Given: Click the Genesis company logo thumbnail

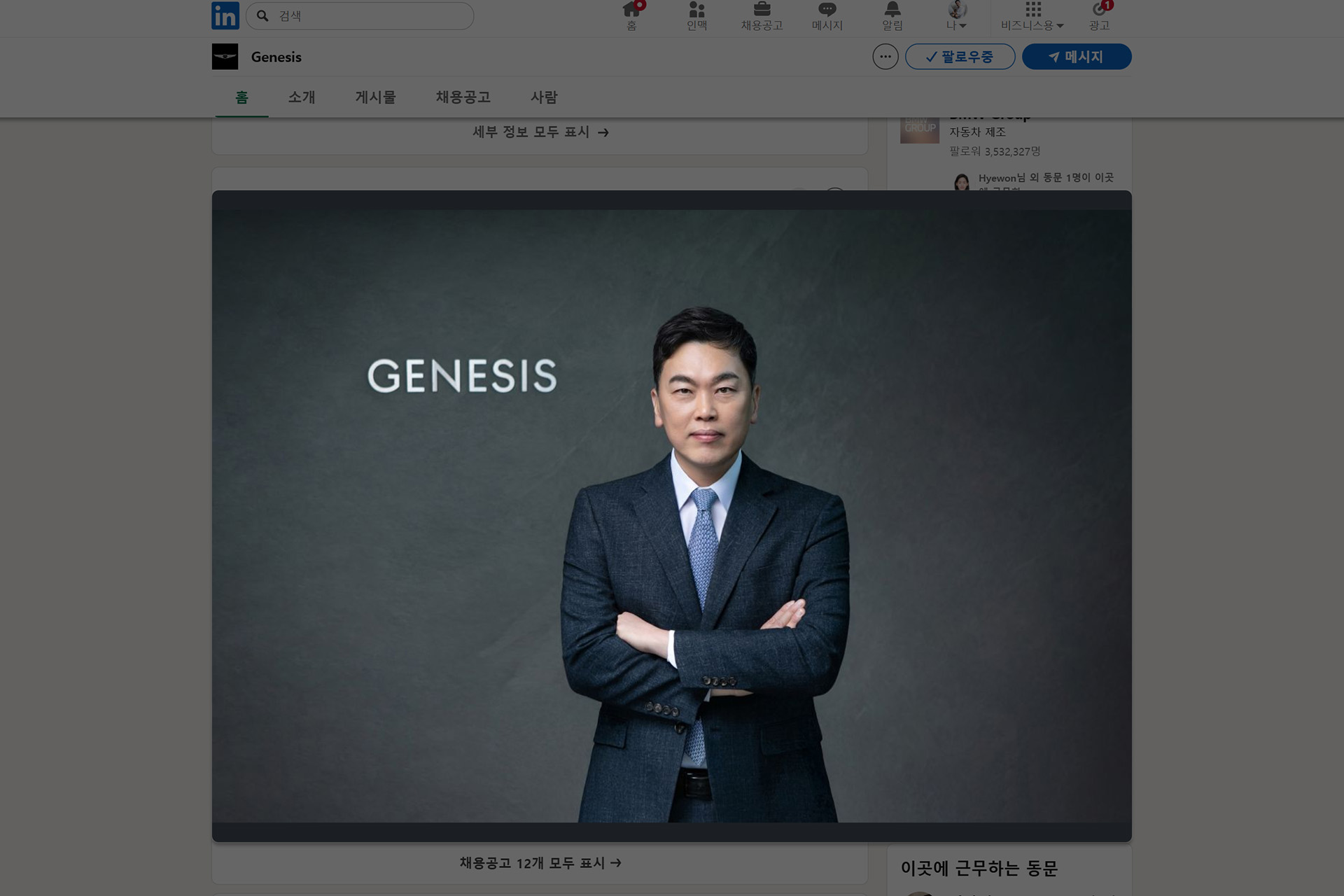Looking at the screenshot, I should [x=225, y=57].
